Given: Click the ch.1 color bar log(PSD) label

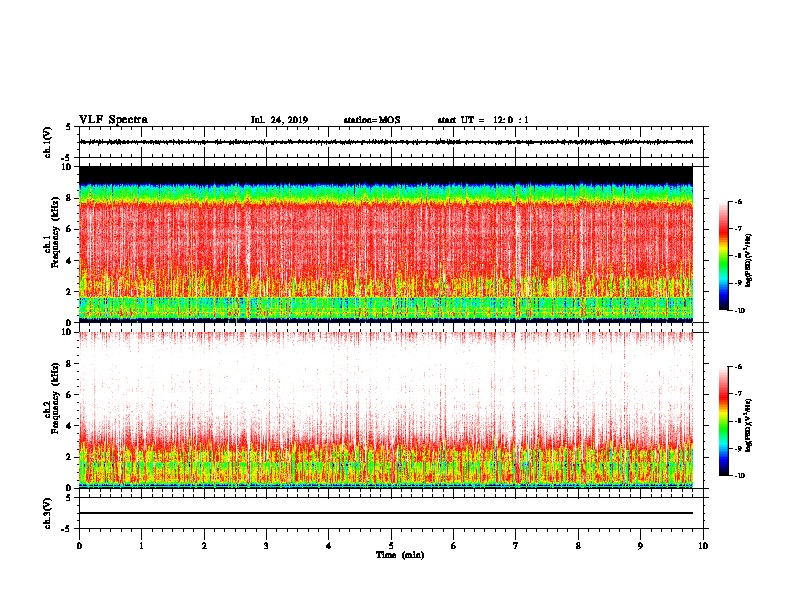Looking at the screenshot, I should pos(749,260).
